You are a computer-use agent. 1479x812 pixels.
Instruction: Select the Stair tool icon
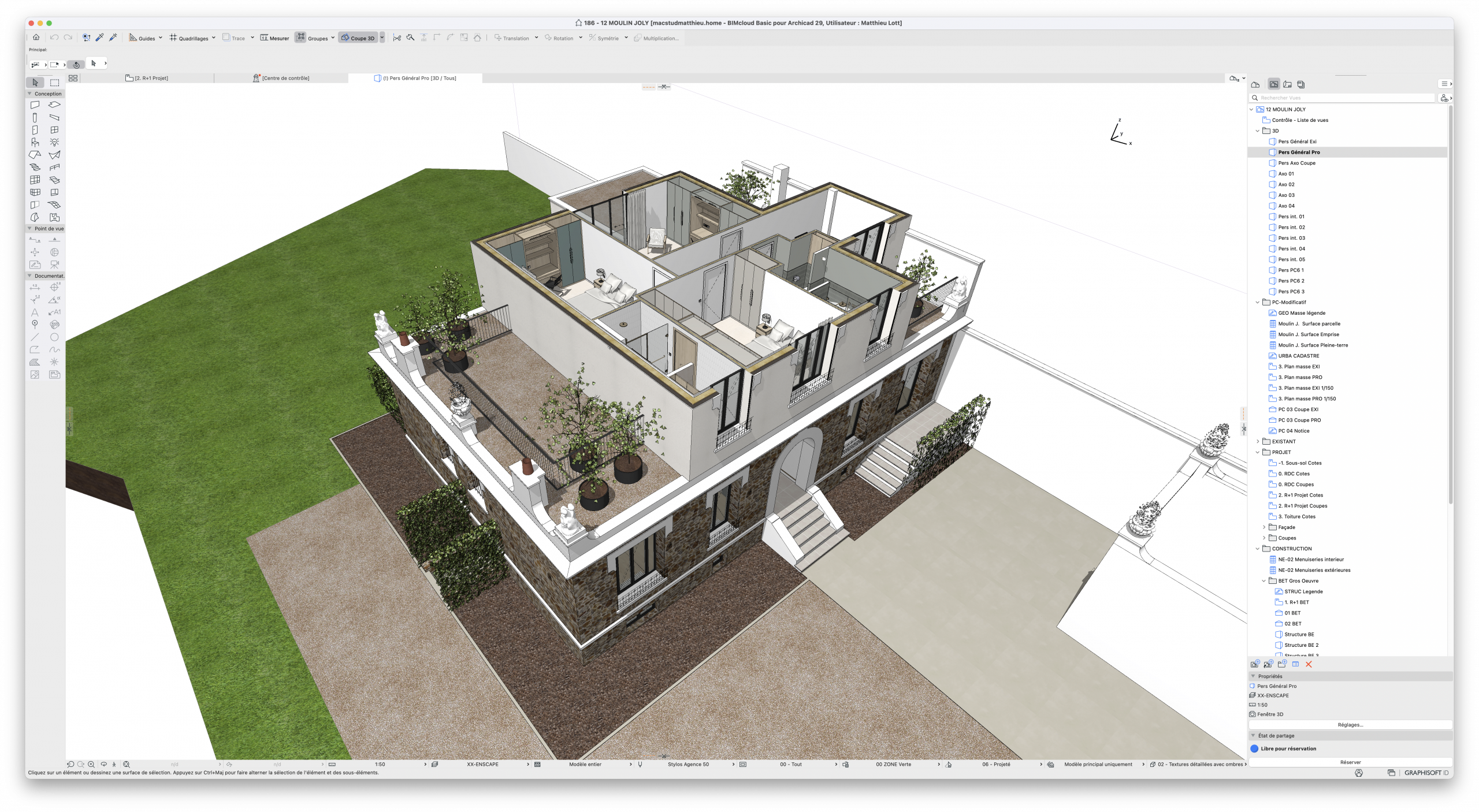pos(35,167)
